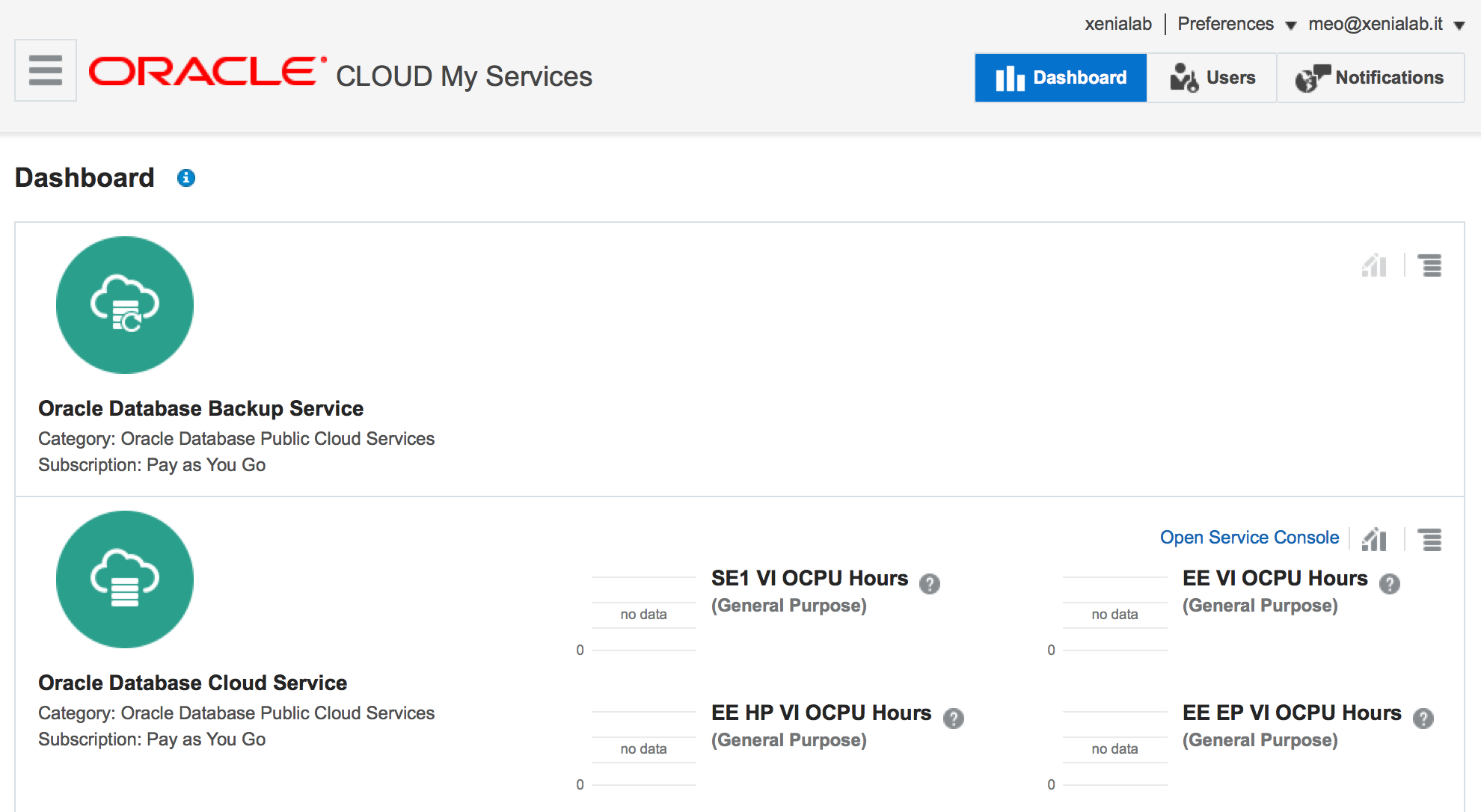Show help for EE EP VI OCPU Hours
Image resolution: width=1481 pixels, height=812 pixels.
pyautogui.click(x=1423, y=719)
